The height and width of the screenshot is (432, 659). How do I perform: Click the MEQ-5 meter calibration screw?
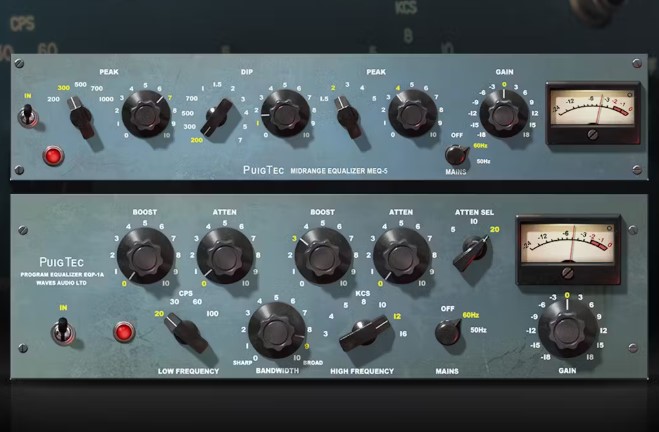point(593,134)
